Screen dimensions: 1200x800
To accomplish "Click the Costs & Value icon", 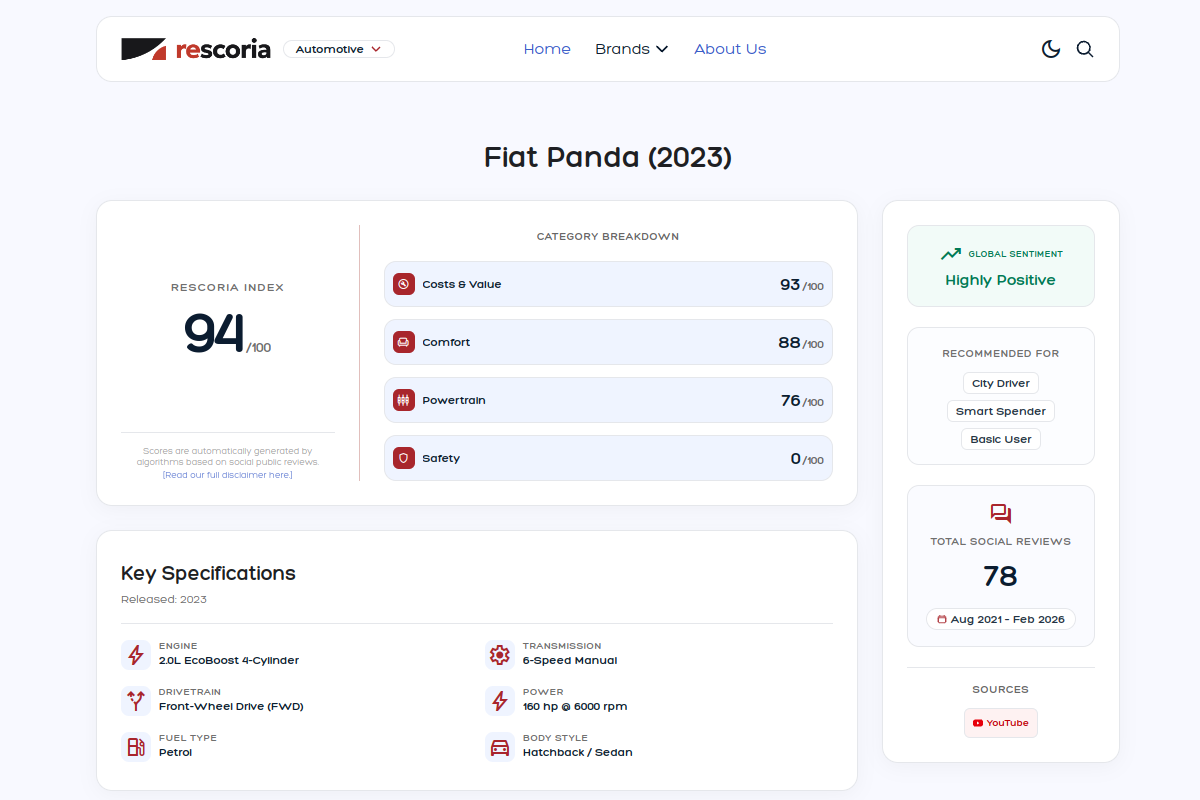I will 404,284.
